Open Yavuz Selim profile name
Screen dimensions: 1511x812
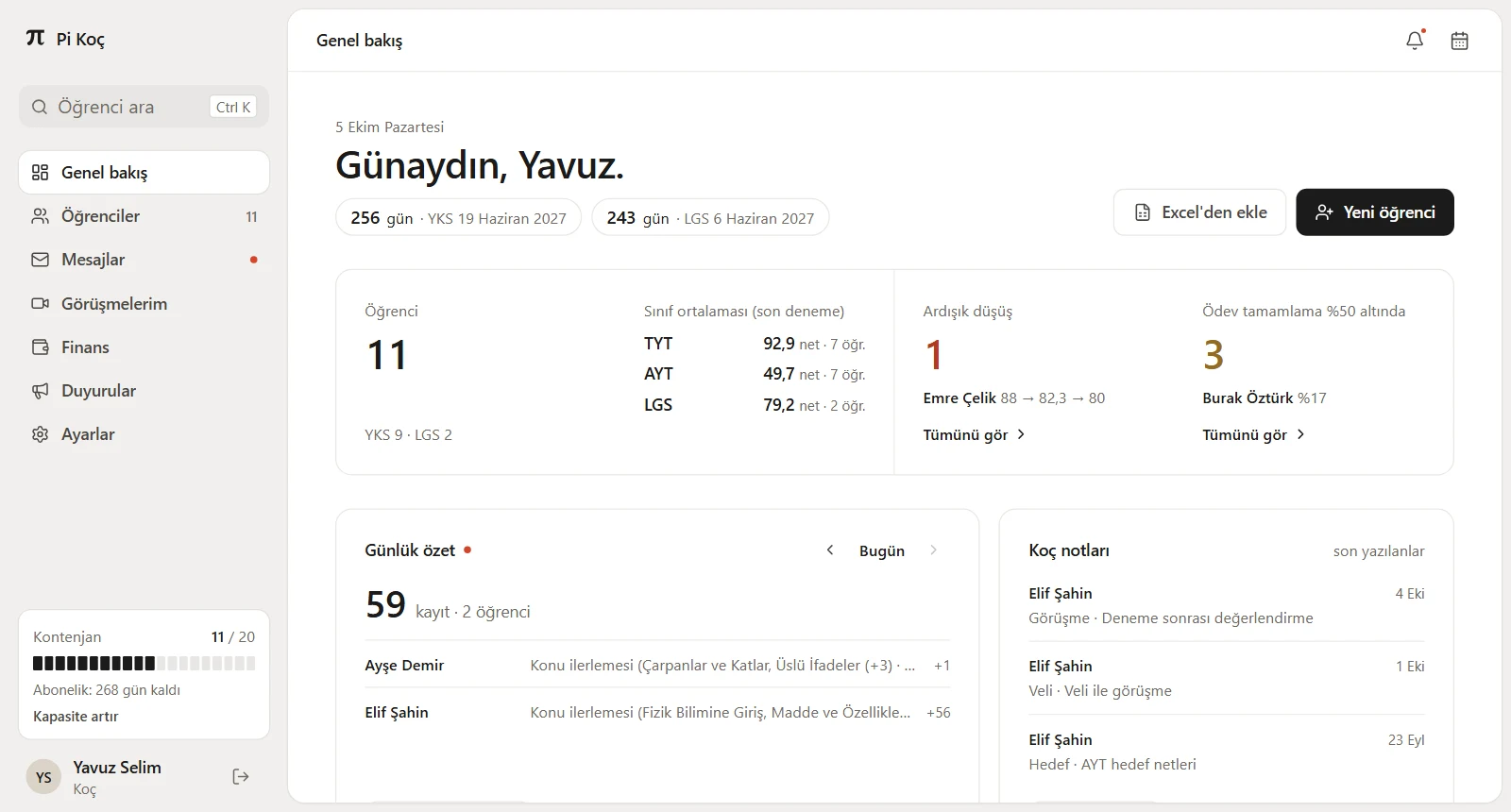(117, 768)
